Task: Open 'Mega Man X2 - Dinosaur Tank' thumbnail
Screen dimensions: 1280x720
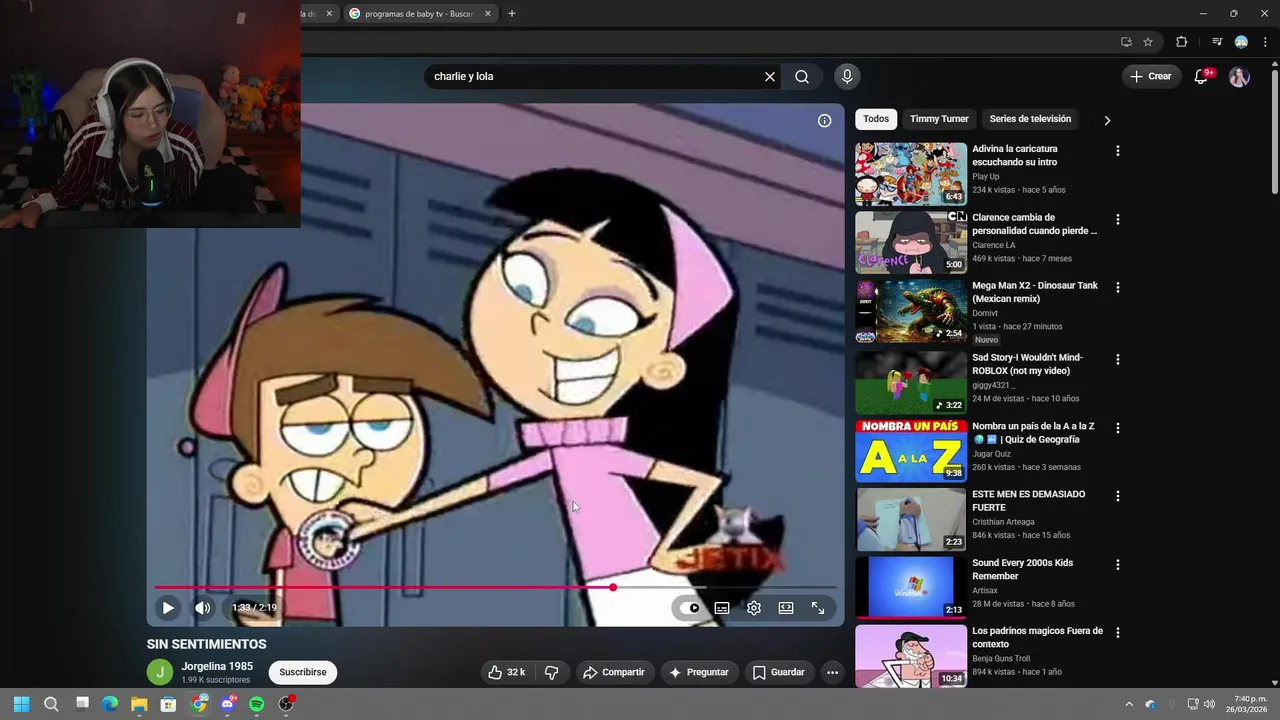Action: [911, 311]
